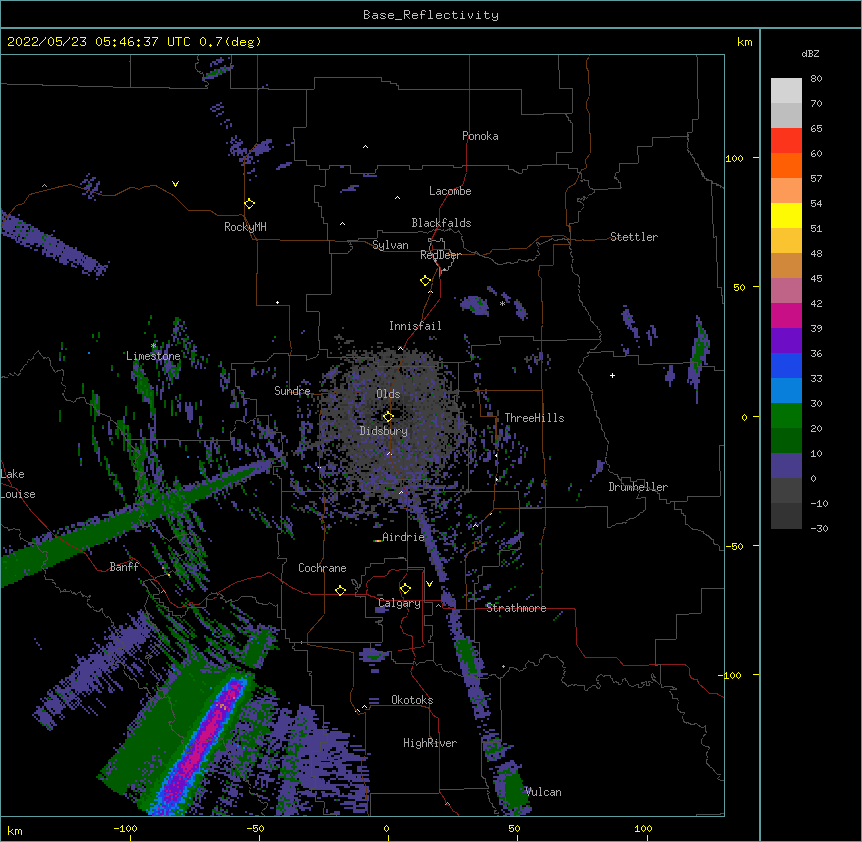
Task: Click the Stettler city label
Action: (x=634, y=237)
